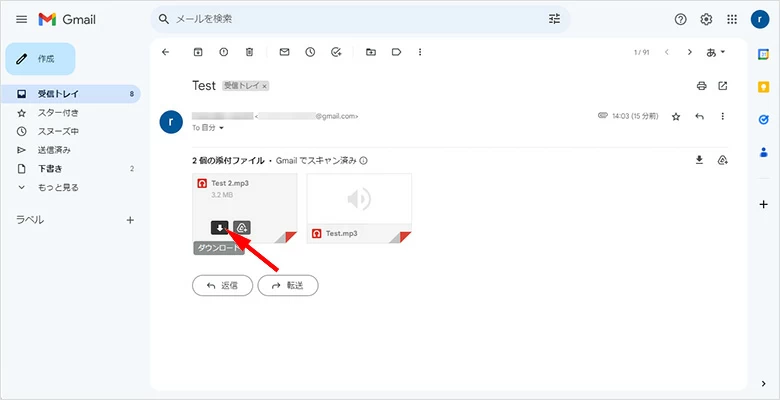Mark the email as unread

(x=285, y=52)
